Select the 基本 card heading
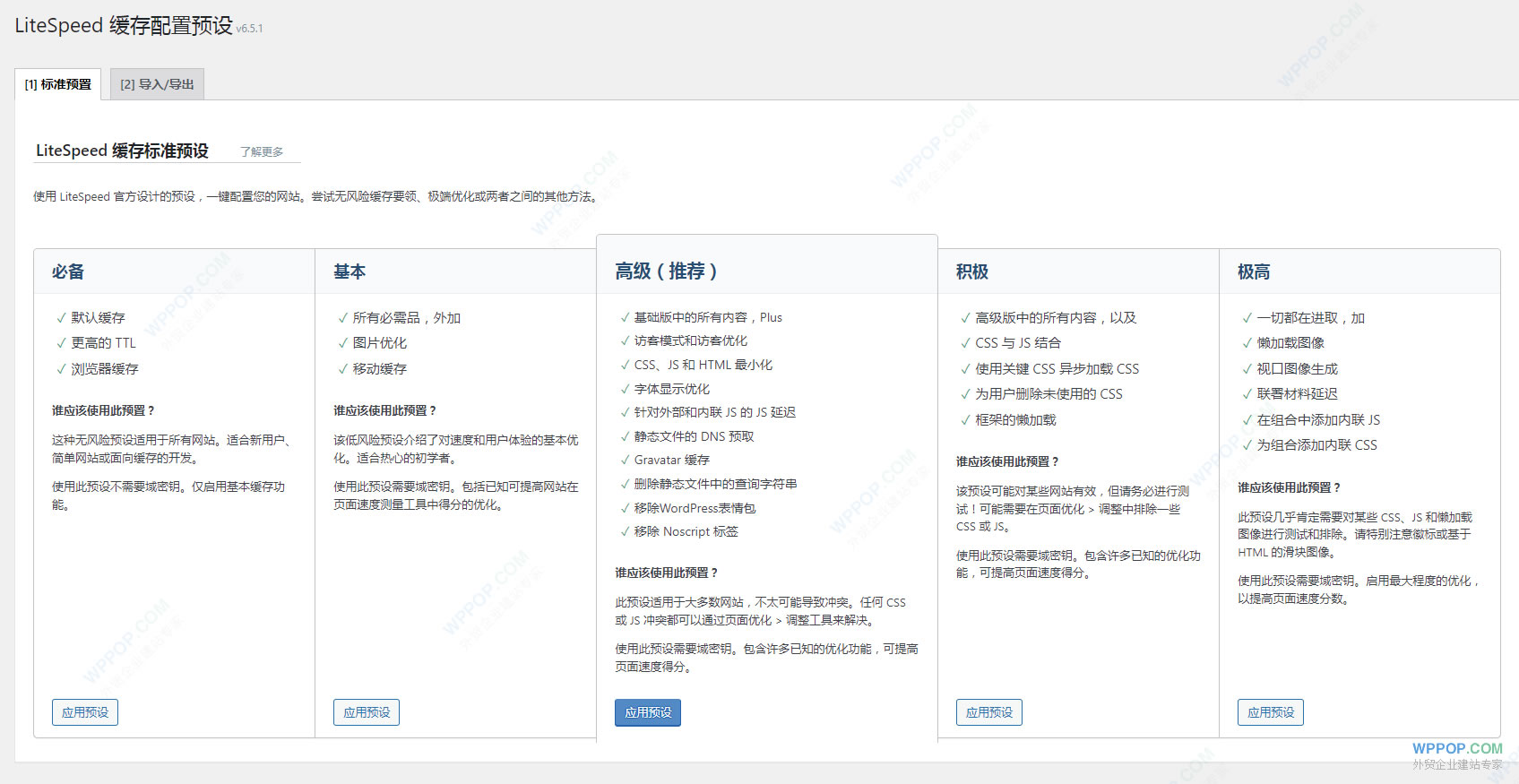This screenshot has width=1519, height=784. [350, 271]
